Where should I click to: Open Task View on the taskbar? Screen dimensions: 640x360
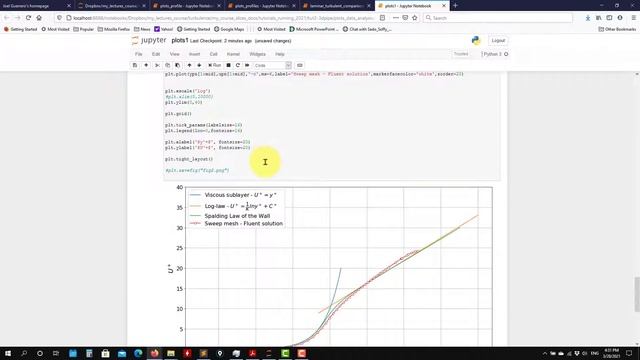56,353
